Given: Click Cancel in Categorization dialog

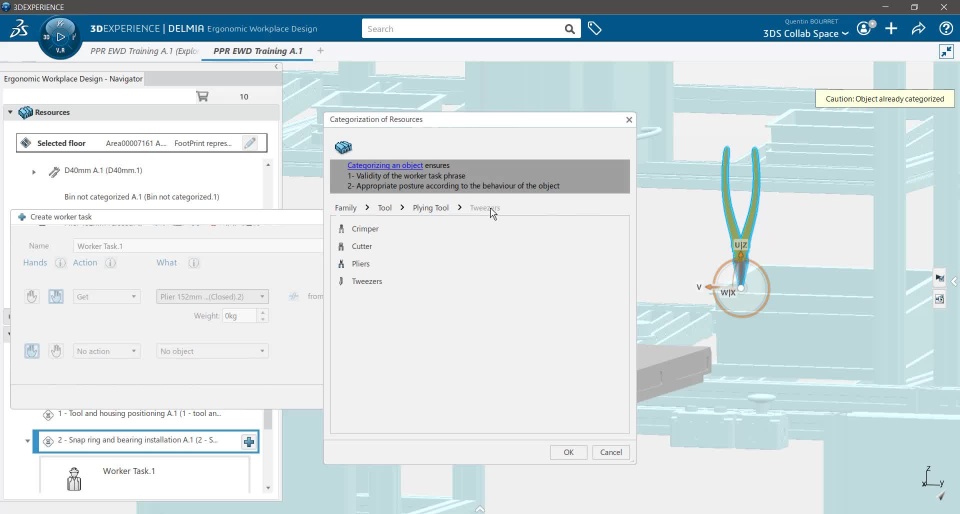Looking at the screenshot, I should [611, 452].
